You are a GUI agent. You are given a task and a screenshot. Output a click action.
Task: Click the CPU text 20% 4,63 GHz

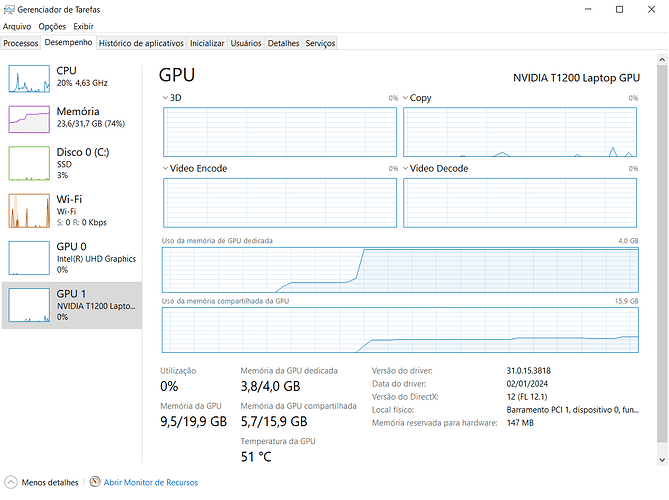[x=82, y=83]
